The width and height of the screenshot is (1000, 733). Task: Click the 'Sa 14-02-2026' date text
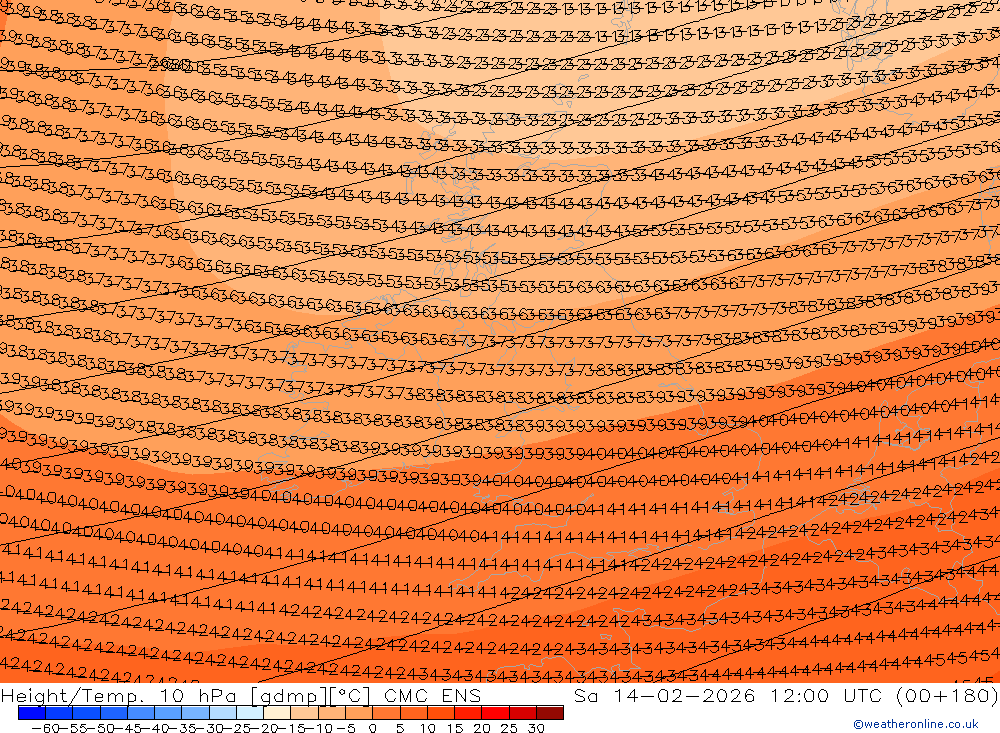(665, 695)
